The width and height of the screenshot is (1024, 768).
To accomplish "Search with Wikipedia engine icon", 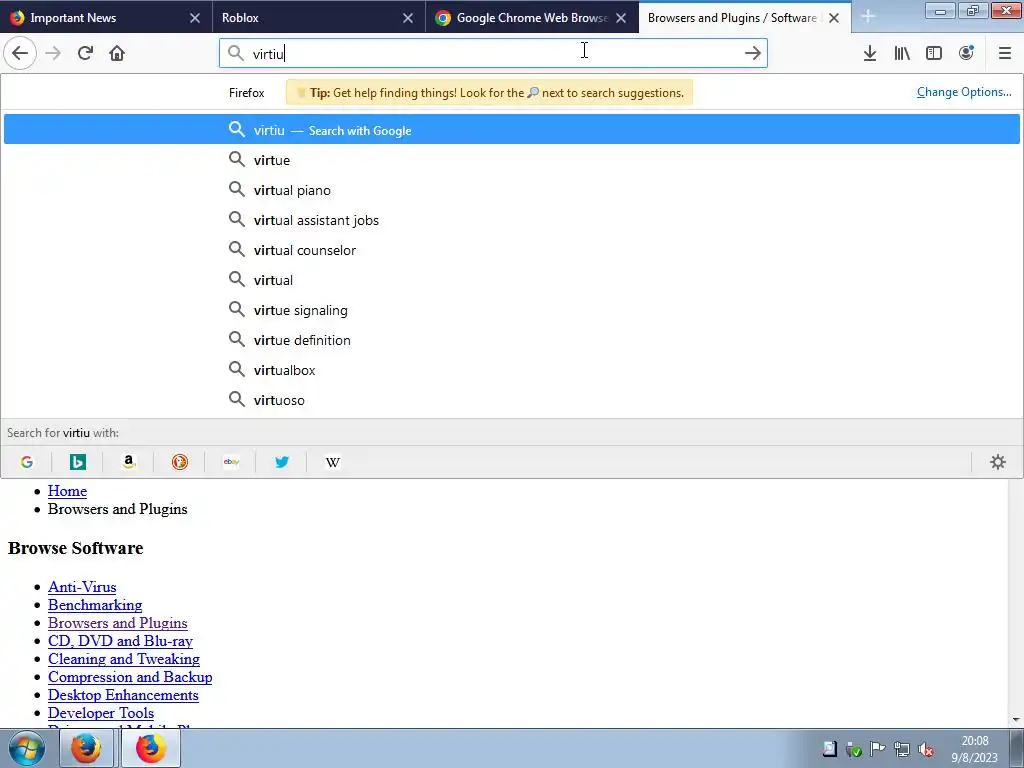I will 333,462.
